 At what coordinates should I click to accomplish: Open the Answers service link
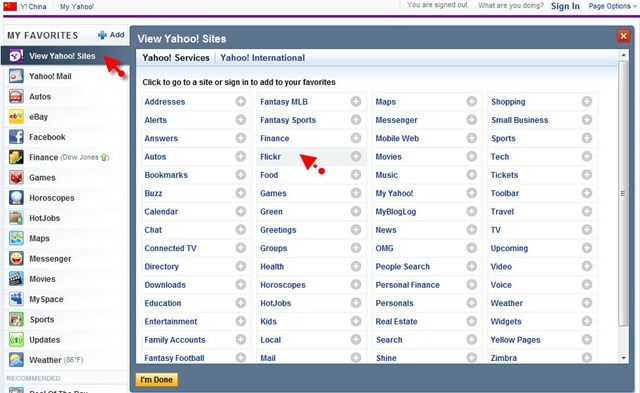tap(161, 138)
